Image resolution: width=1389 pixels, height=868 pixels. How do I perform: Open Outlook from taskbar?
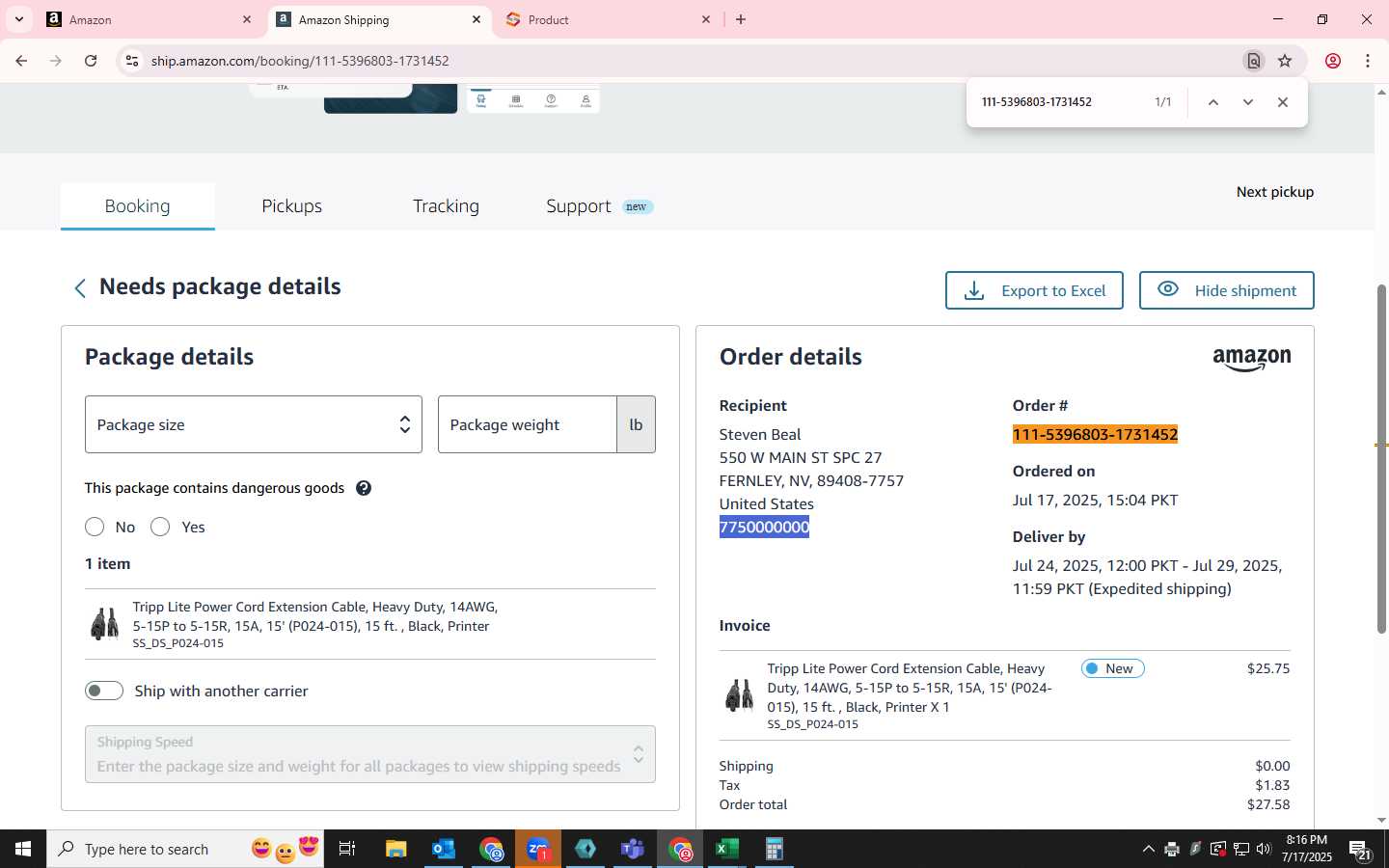(444, 849)
